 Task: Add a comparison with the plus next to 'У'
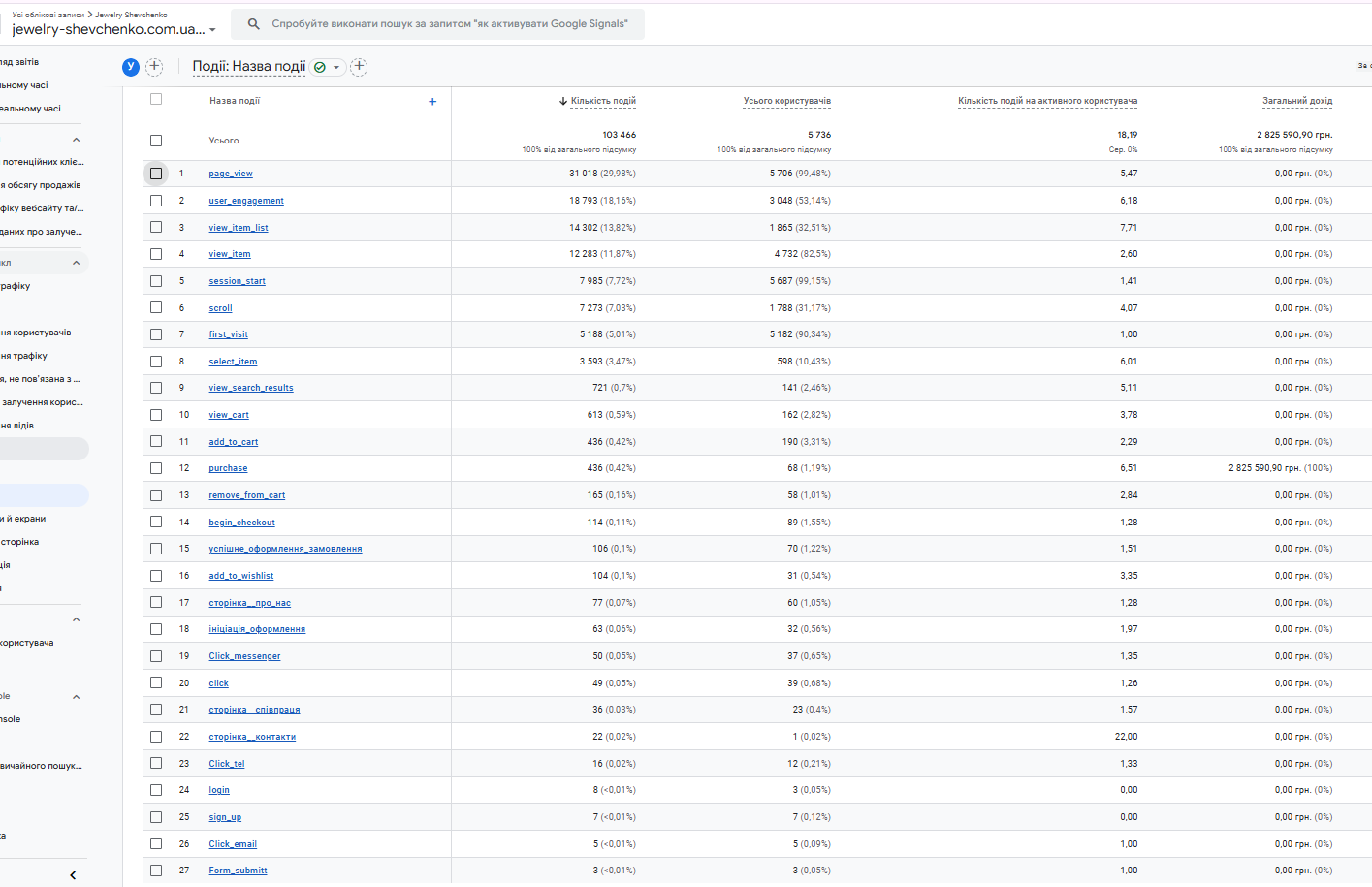[154, 67]
